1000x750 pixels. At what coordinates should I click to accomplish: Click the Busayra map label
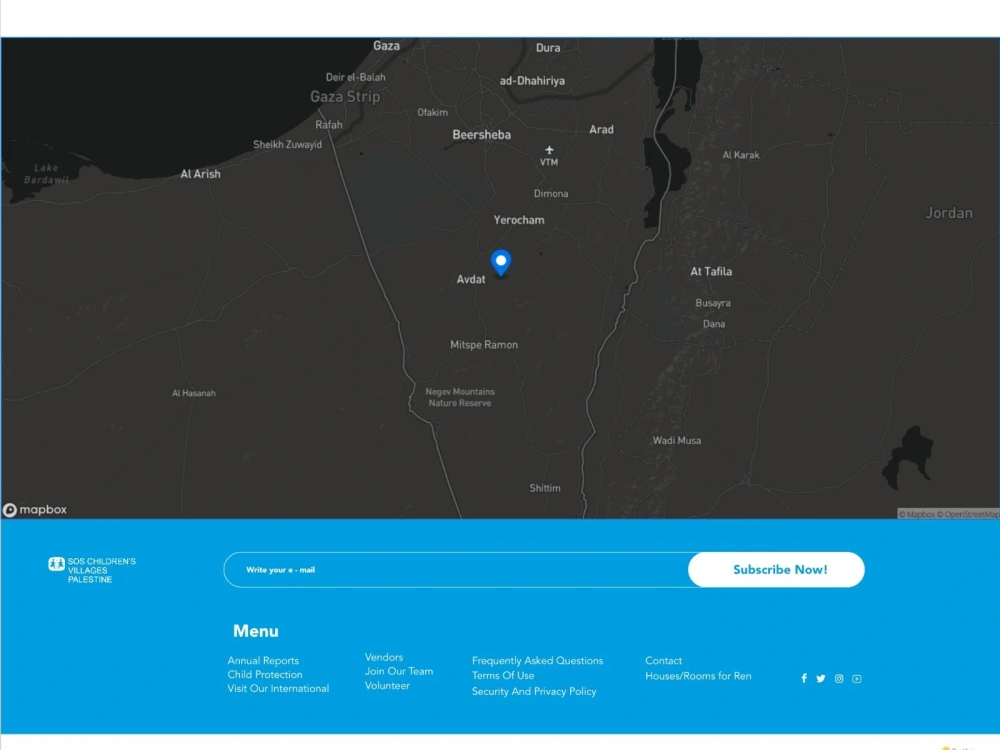click(x=713, y=303)
